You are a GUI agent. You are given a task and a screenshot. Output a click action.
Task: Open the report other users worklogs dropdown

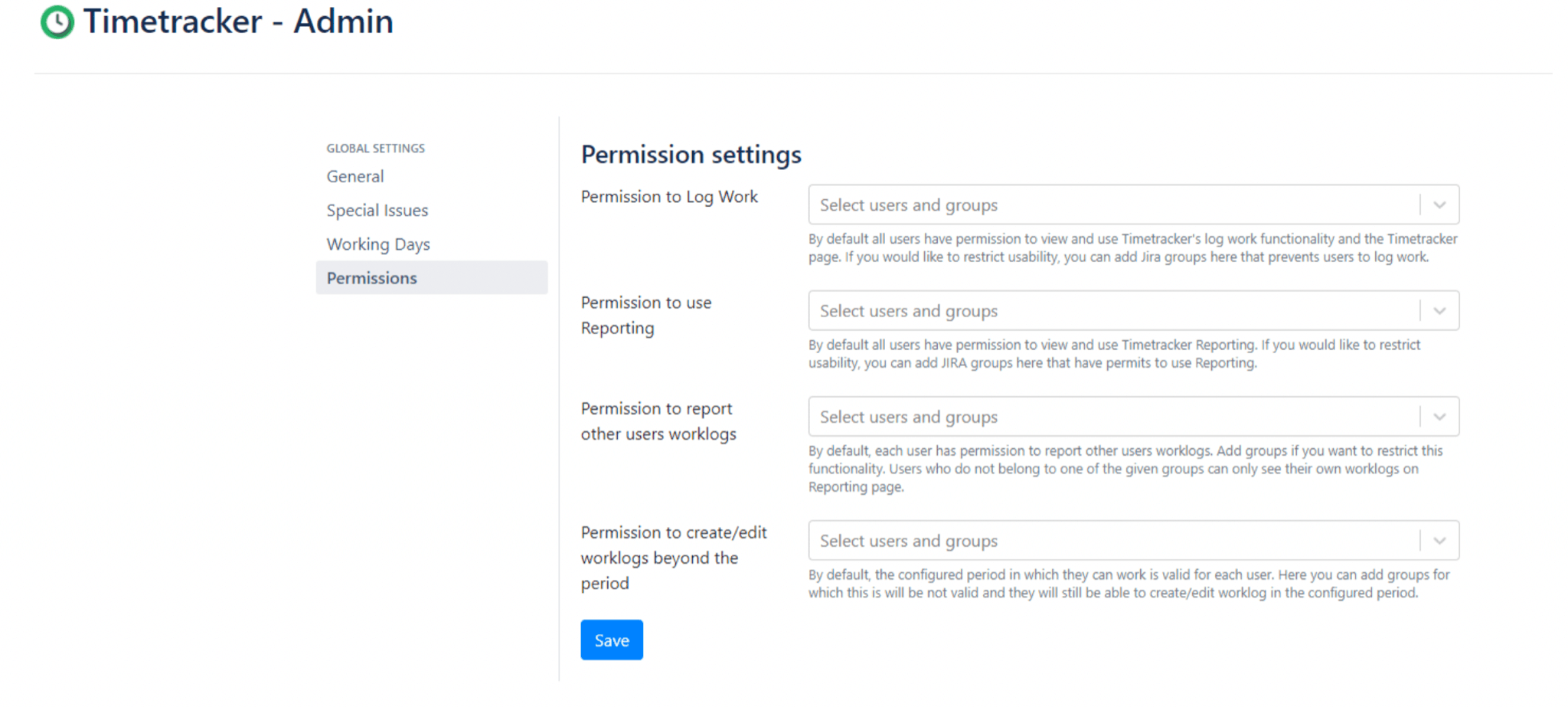(1072, 416)
